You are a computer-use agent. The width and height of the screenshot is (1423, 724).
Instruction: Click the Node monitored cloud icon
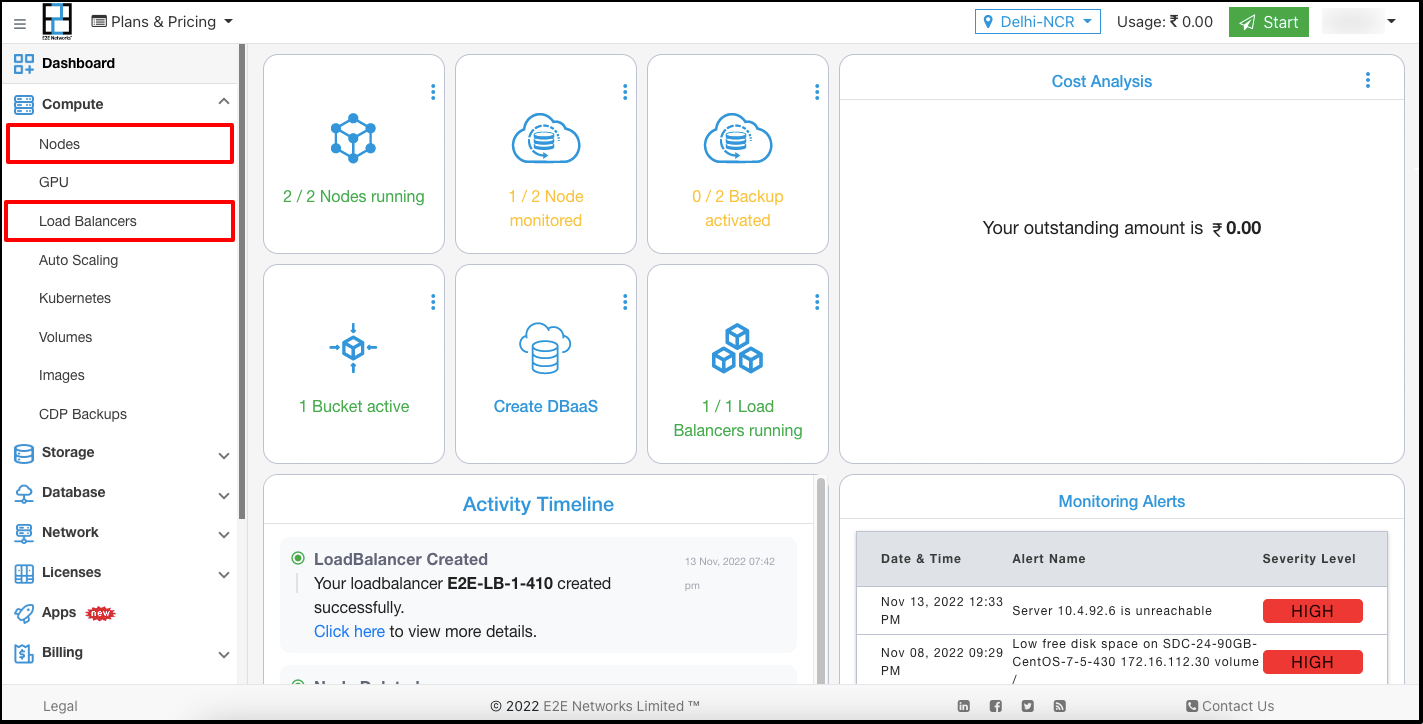[546, 138]
